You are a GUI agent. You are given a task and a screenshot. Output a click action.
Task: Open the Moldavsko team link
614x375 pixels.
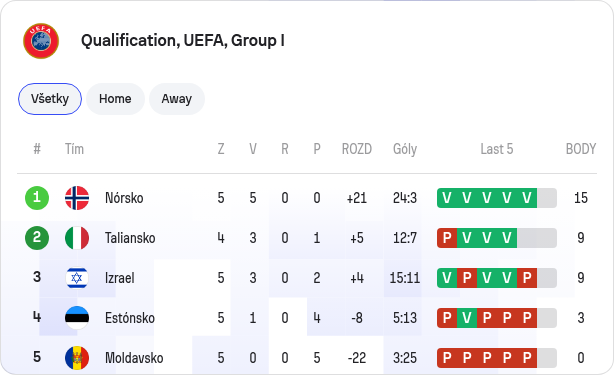pyautogui.click(x=134, y=358)
